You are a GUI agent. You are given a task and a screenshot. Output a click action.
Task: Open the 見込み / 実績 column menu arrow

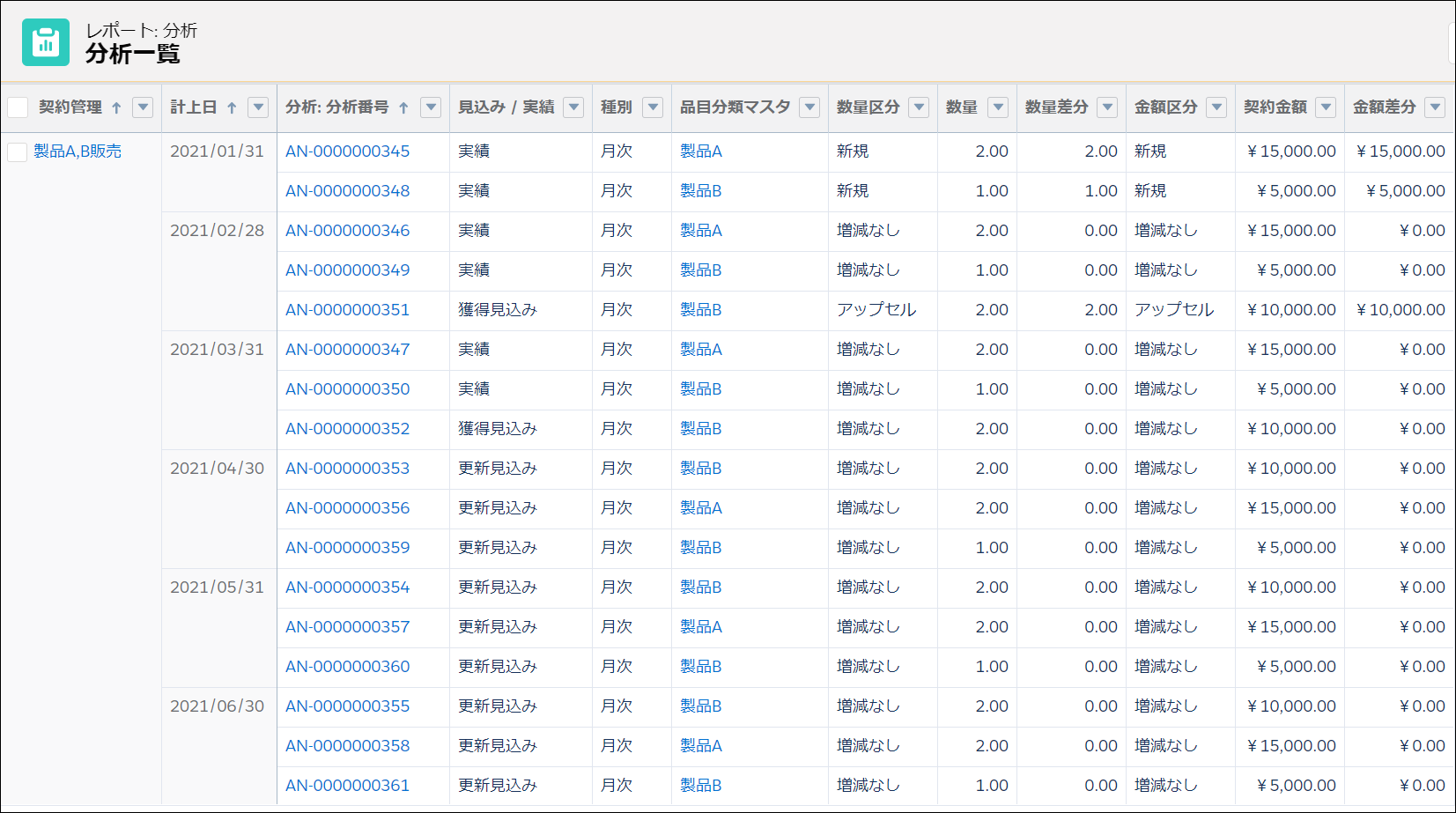pos(573,107)
